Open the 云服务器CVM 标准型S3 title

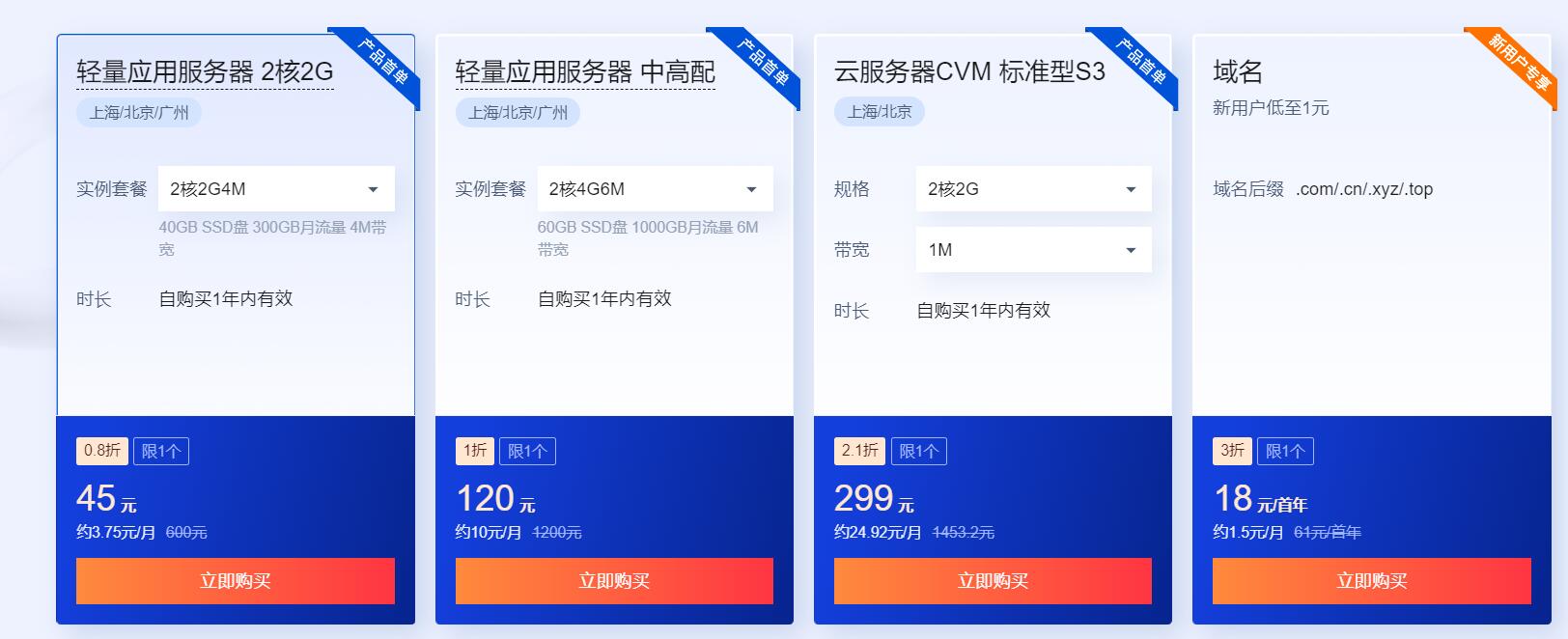(x=969, y=71)
